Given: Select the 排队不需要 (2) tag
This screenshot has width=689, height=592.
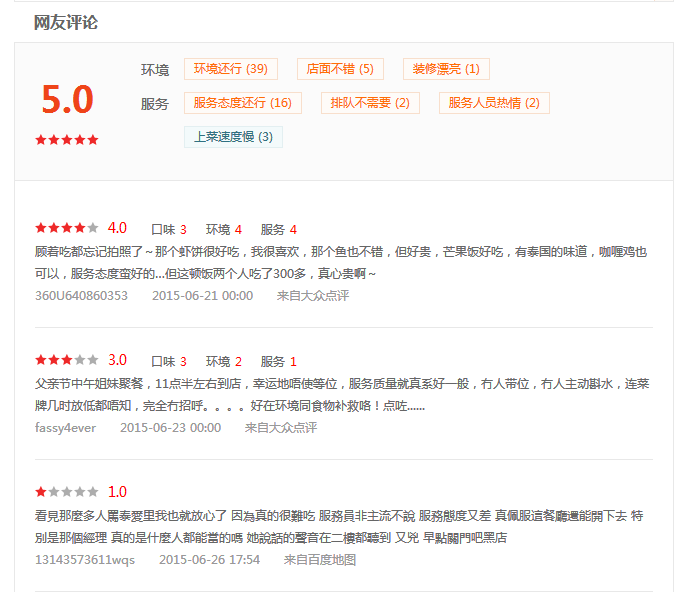Looking at the screenshot, I should (x=370, y=103).
